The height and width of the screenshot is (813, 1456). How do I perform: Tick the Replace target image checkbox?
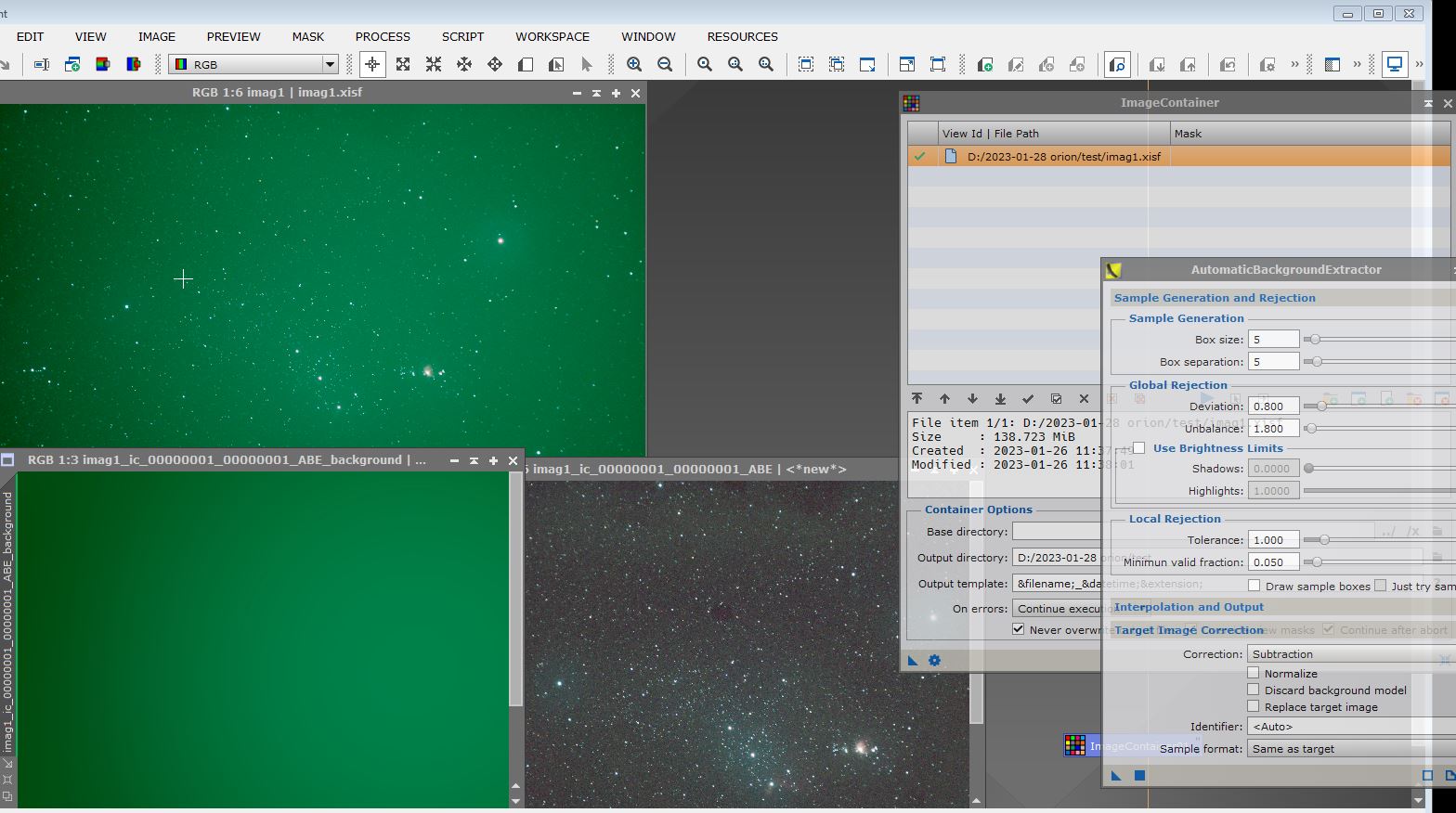[1254, 706]
